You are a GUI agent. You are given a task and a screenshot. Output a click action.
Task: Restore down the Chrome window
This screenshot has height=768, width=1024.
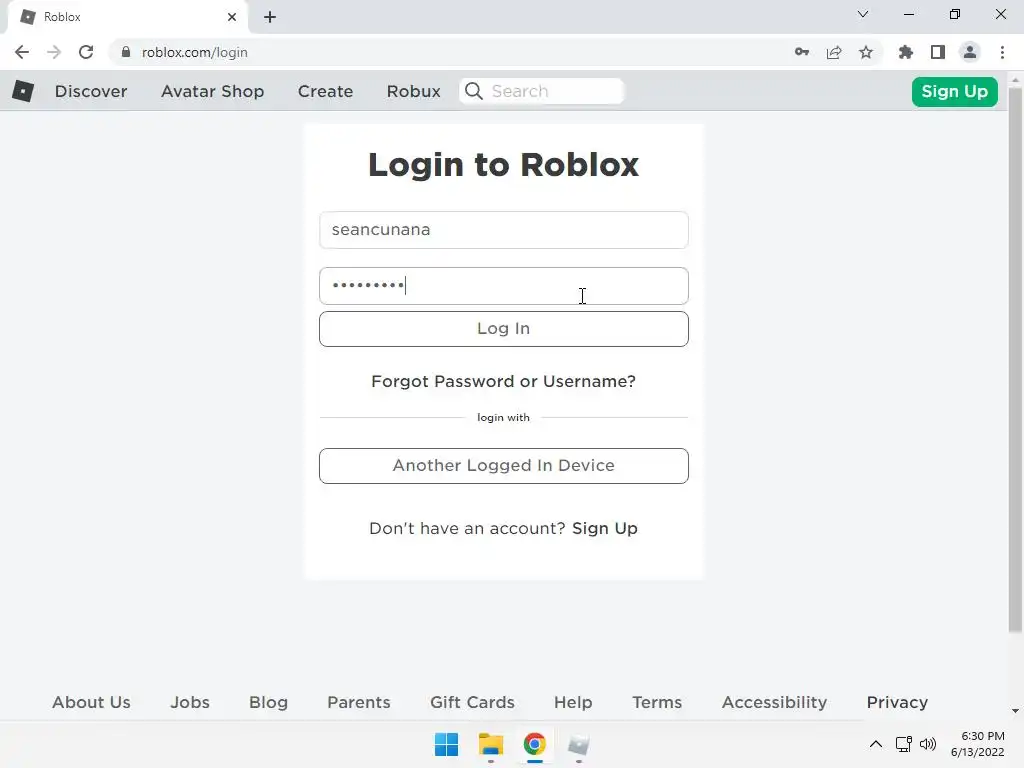point(955,14)
